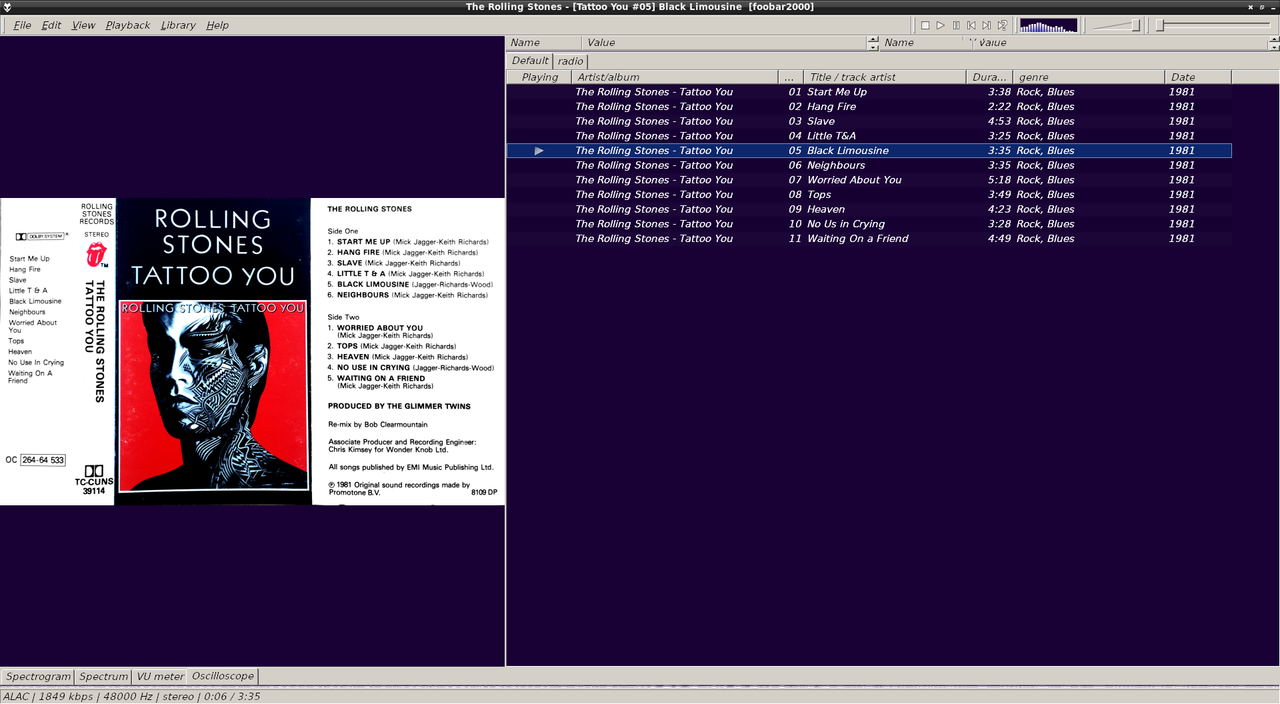Go to the previous track

click(x=971, y=25)
